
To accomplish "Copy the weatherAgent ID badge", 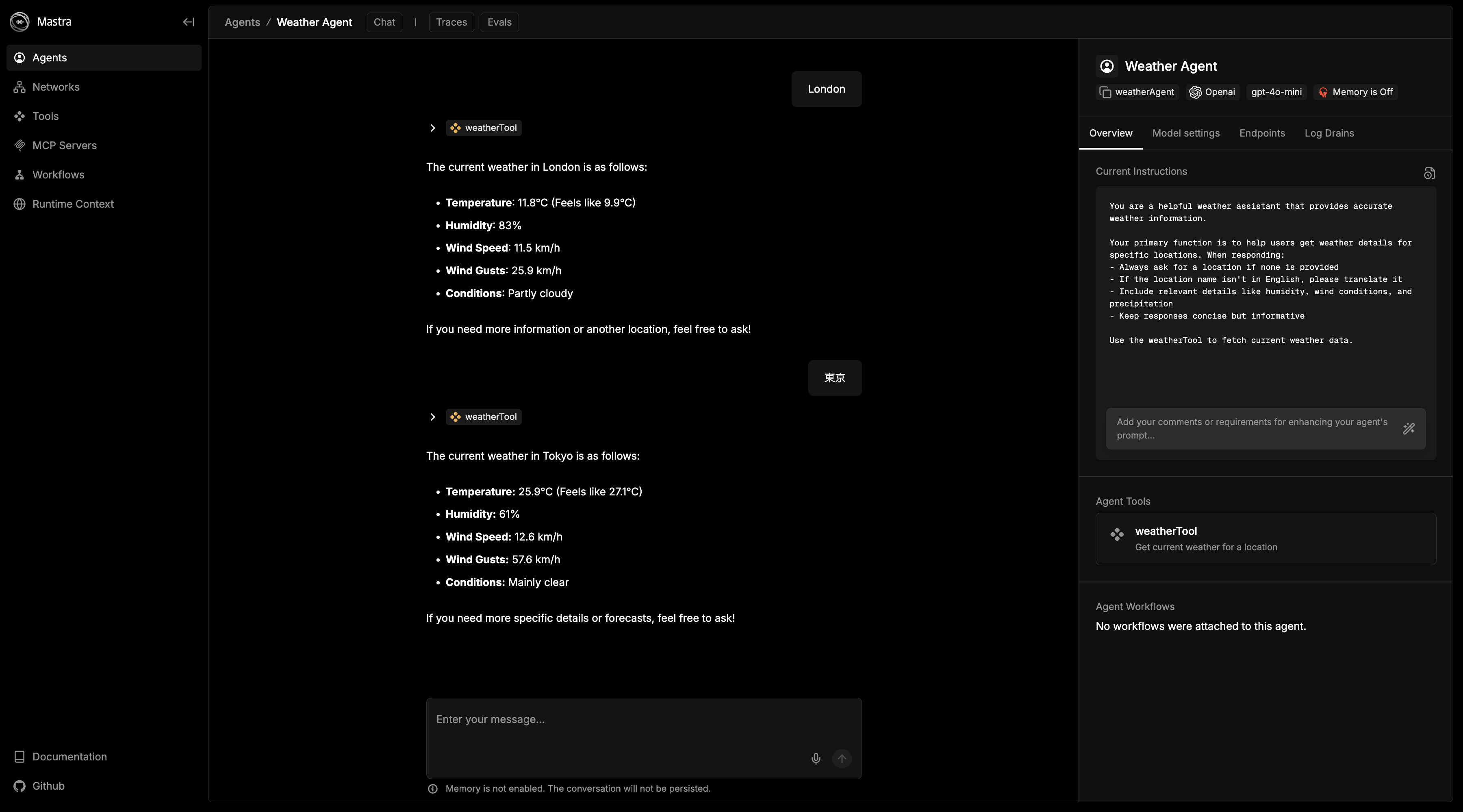I will click(x=1137, y=92).
